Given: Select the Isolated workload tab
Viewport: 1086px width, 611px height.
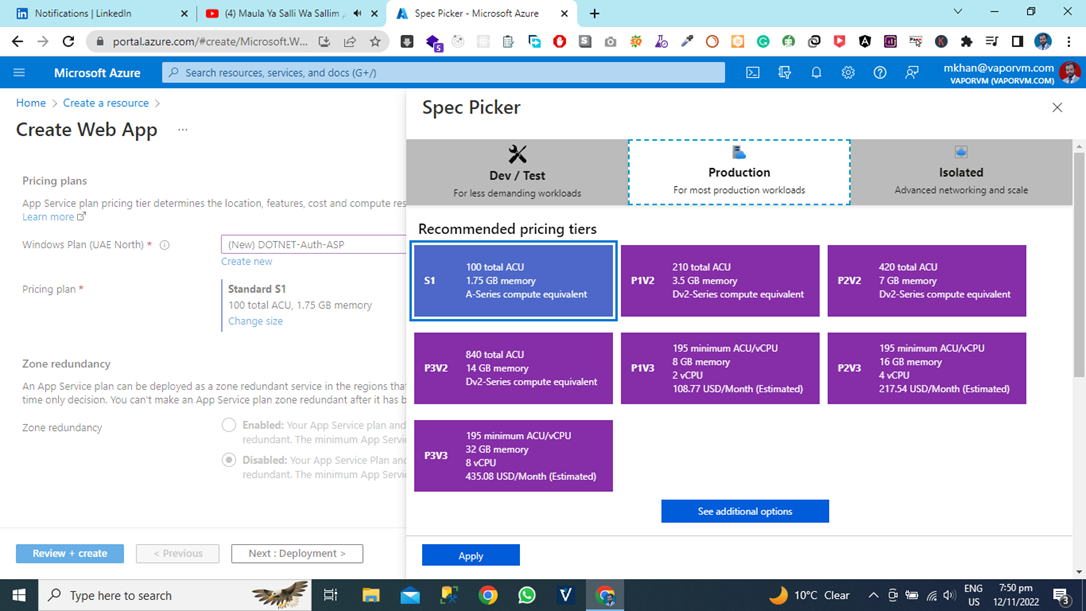Looking at the screenshot, I should (x=960, y=172).
